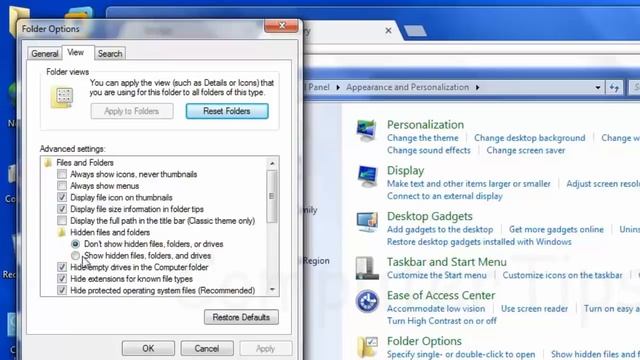Uncheck Hide empty drives in the Computer folder

click(x=62, y=267)
